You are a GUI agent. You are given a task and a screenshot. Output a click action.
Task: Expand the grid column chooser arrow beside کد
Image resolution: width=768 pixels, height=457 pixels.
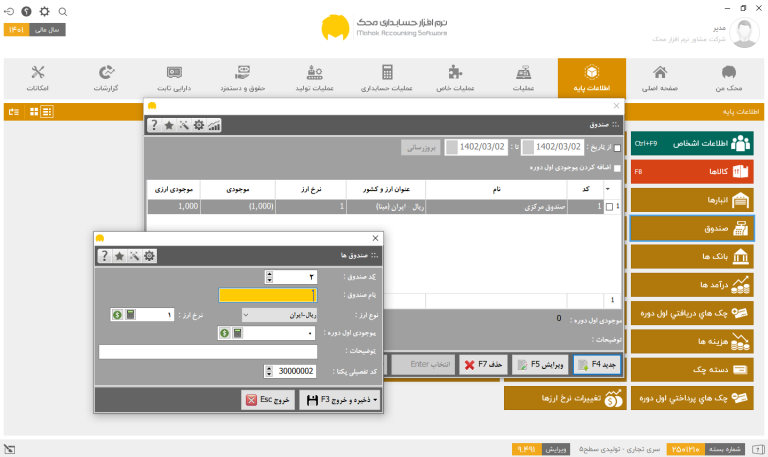point(607,189)
